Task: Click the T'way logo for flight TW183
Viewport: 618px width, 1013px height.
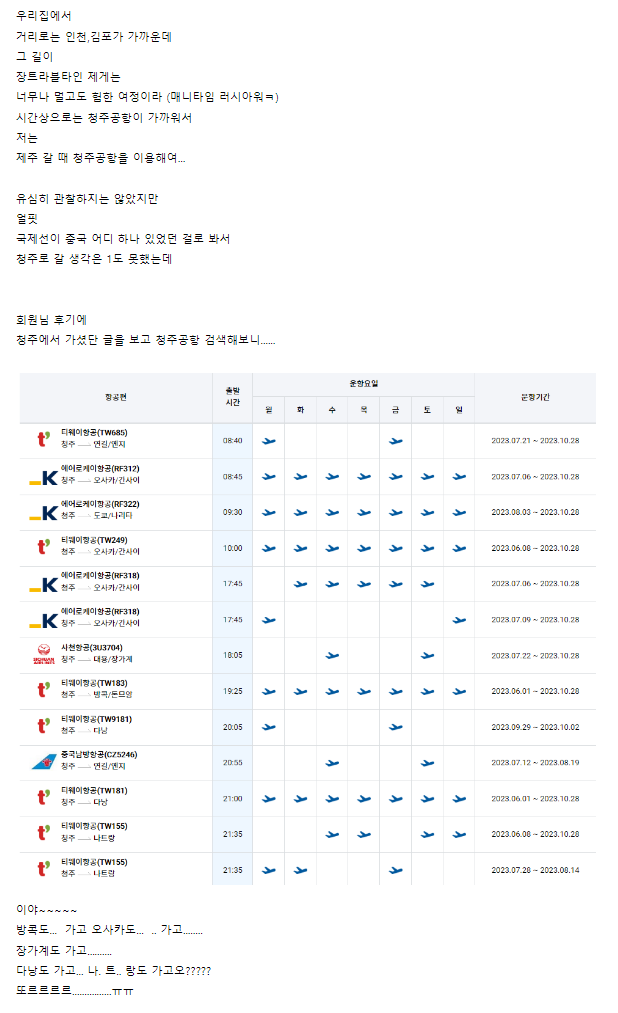Action: click(x=43, y=691)
